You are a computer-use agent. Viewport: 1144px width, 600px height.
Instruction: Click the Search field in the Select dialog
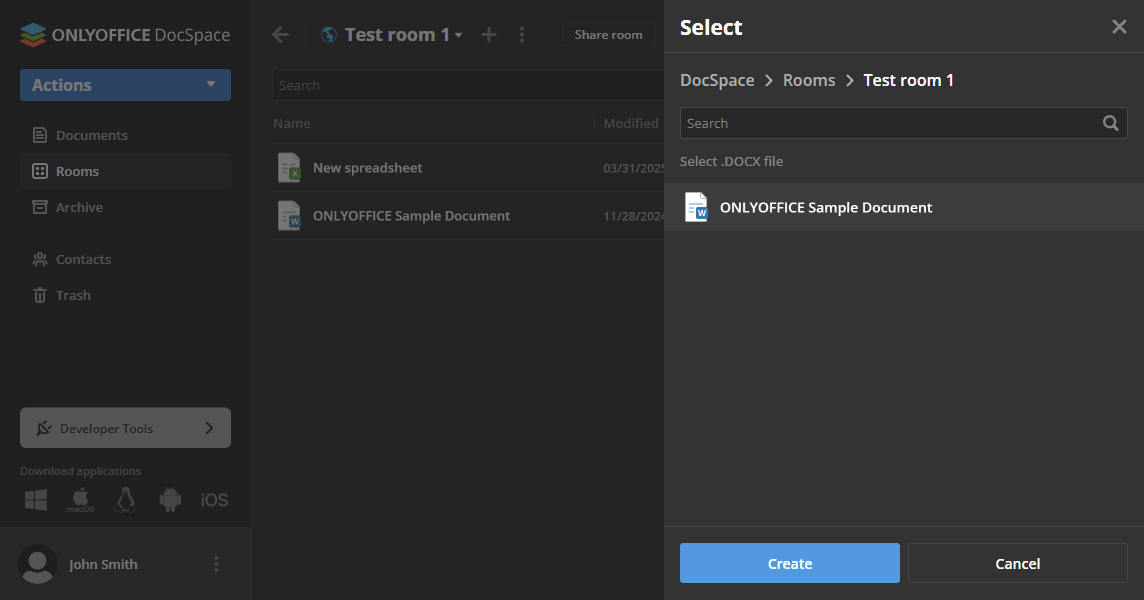pyautogui.click(x=890, y=123)
